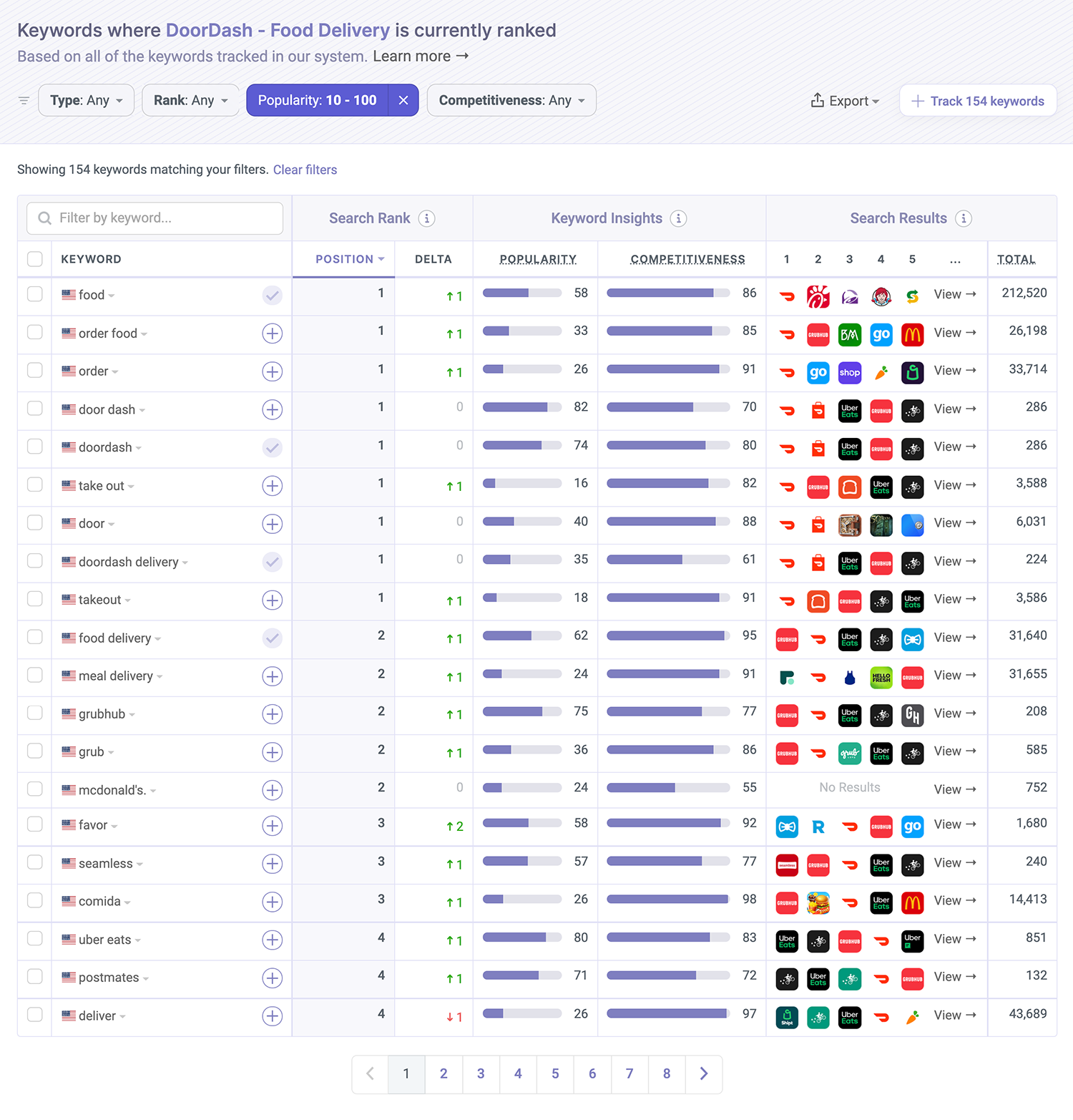Sort by the POSITION column header
Screen dimensions: 1073x1120
[x=350, y=259]
